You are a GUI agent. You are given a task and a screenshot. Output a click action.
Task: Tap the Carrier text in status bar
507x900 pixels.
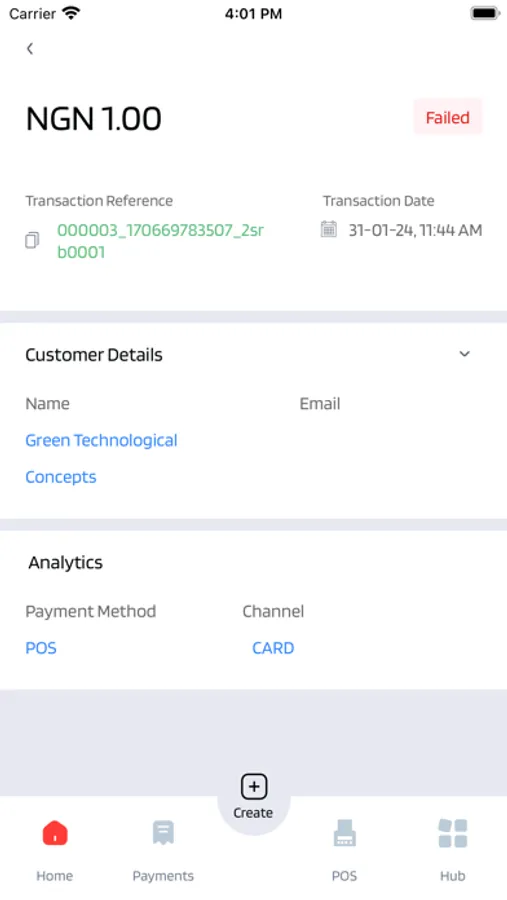pos(33,13)
